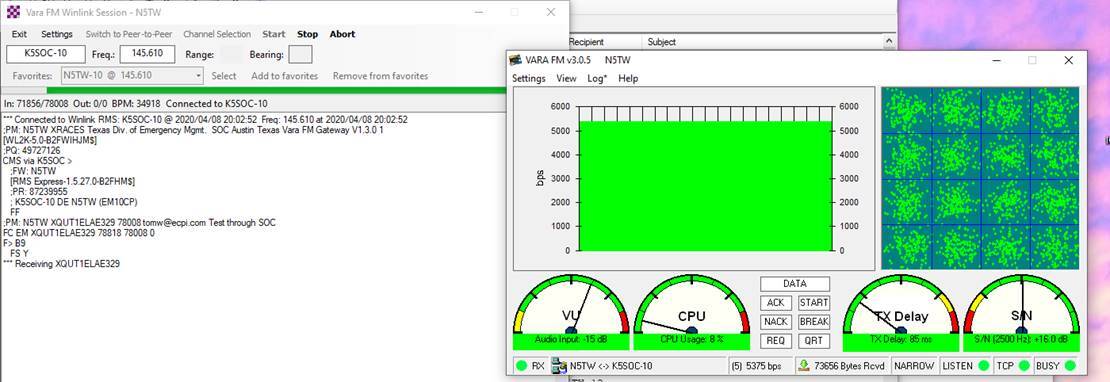Open the Log menu in VARA FM
The image size is (1110, 382).
coord(597,79)
